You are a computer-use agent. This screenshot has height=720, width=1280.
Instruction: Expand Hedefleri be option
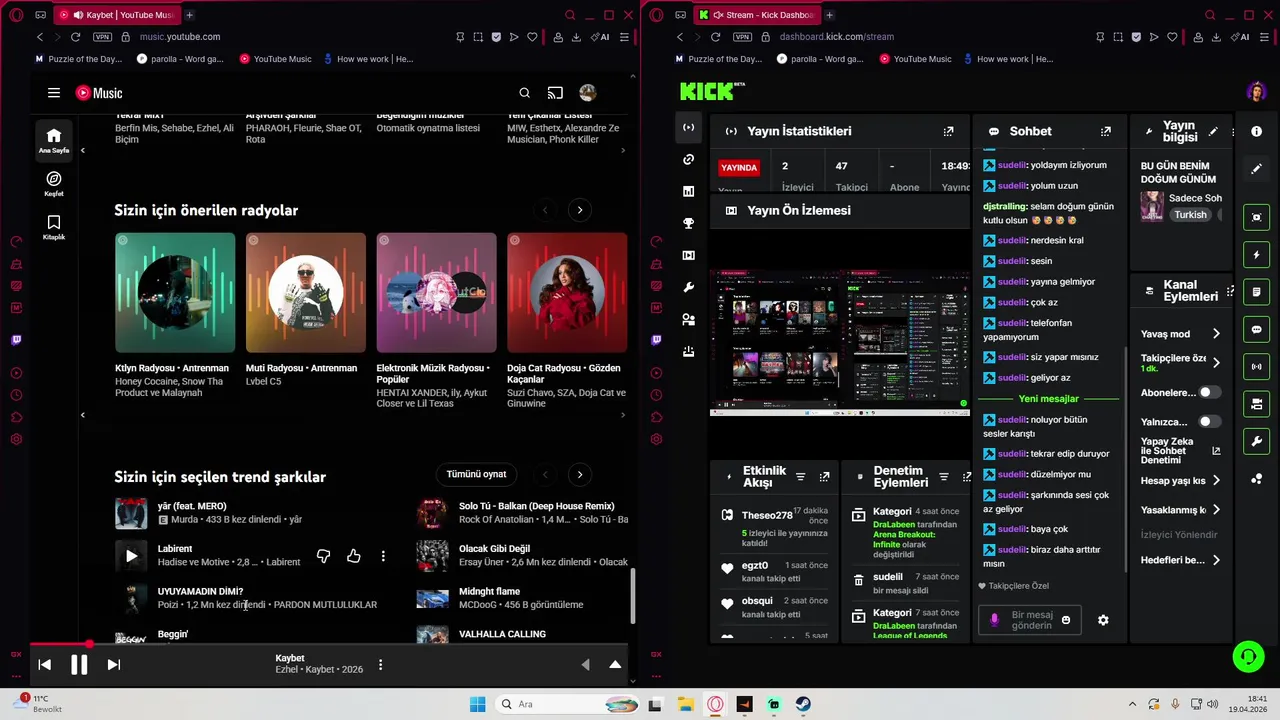click(x=1216, y=560)
